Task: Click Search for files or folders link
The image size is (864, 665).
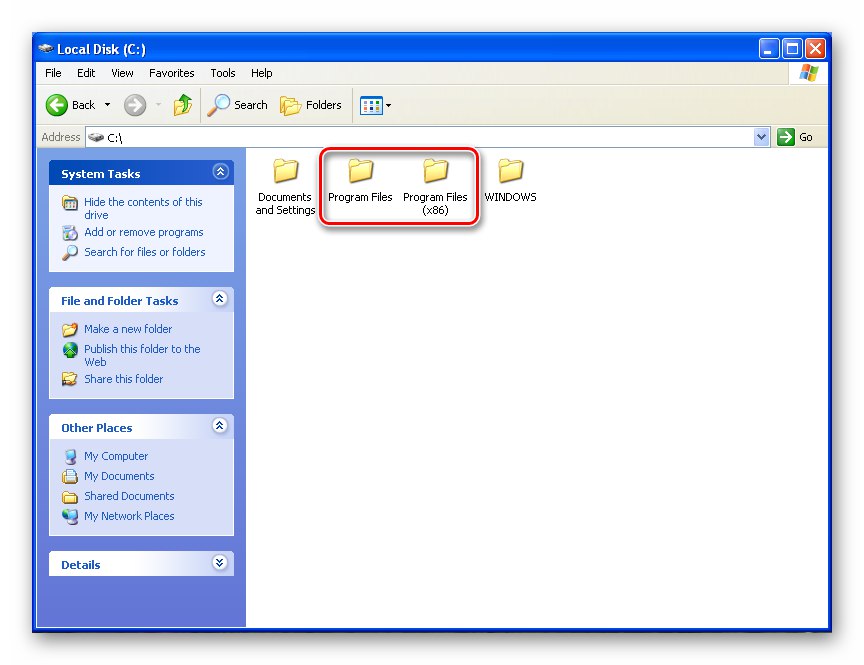Action: tap(144, 252)
